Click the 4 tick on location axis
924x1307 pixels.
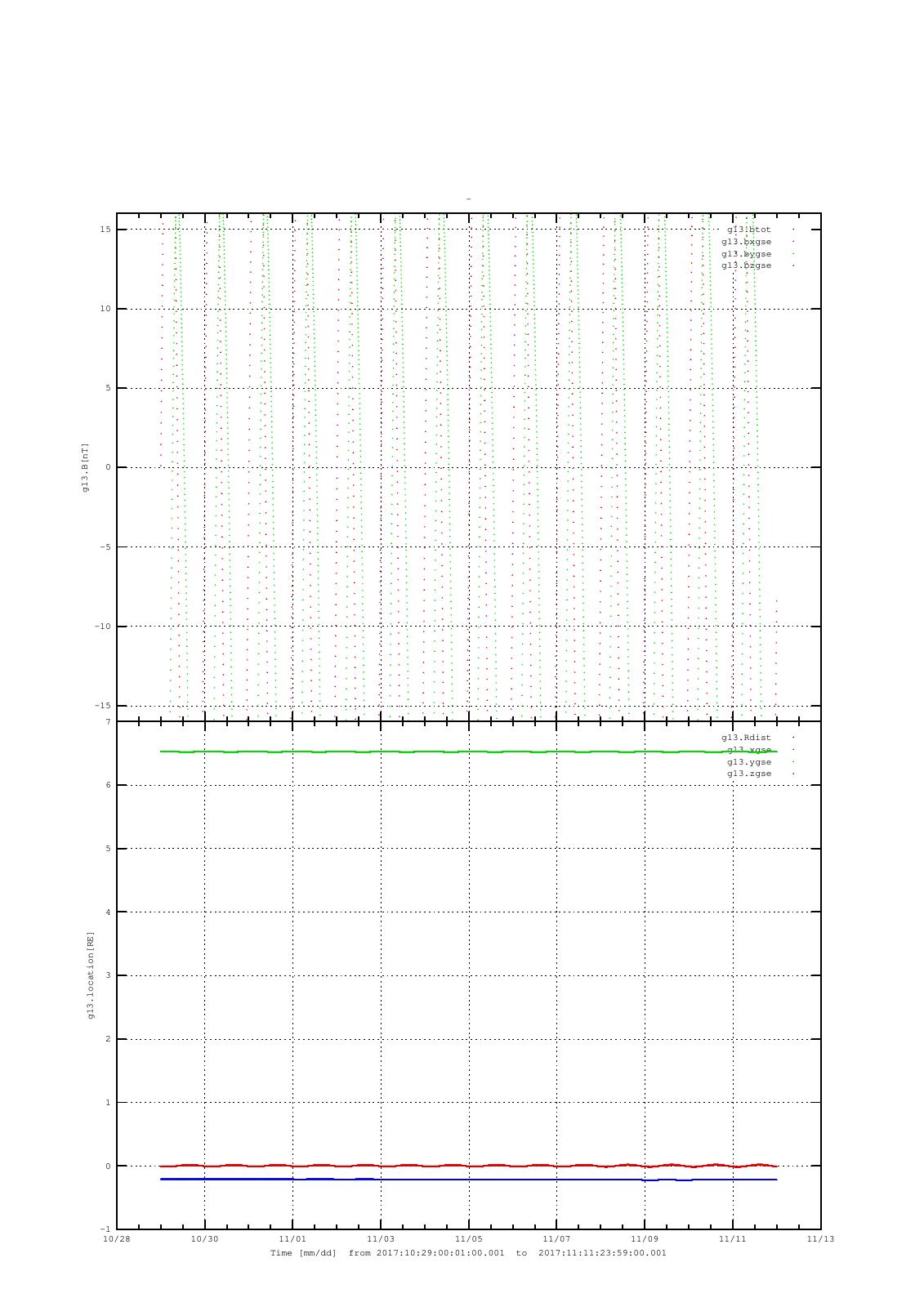click(108, 912)
